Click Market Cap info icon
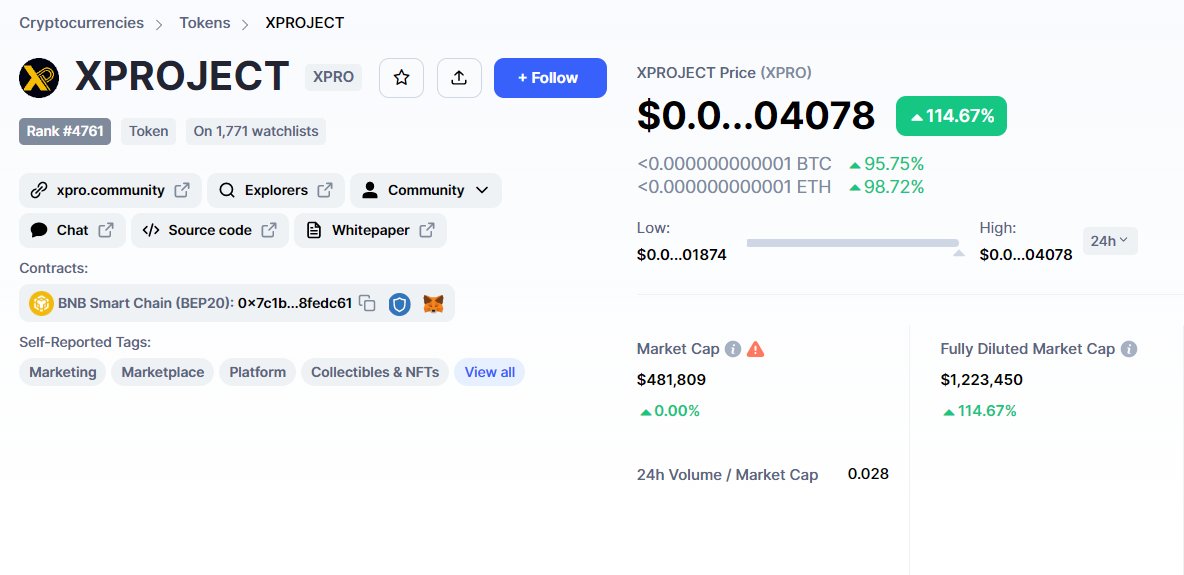 coord(732,349)
